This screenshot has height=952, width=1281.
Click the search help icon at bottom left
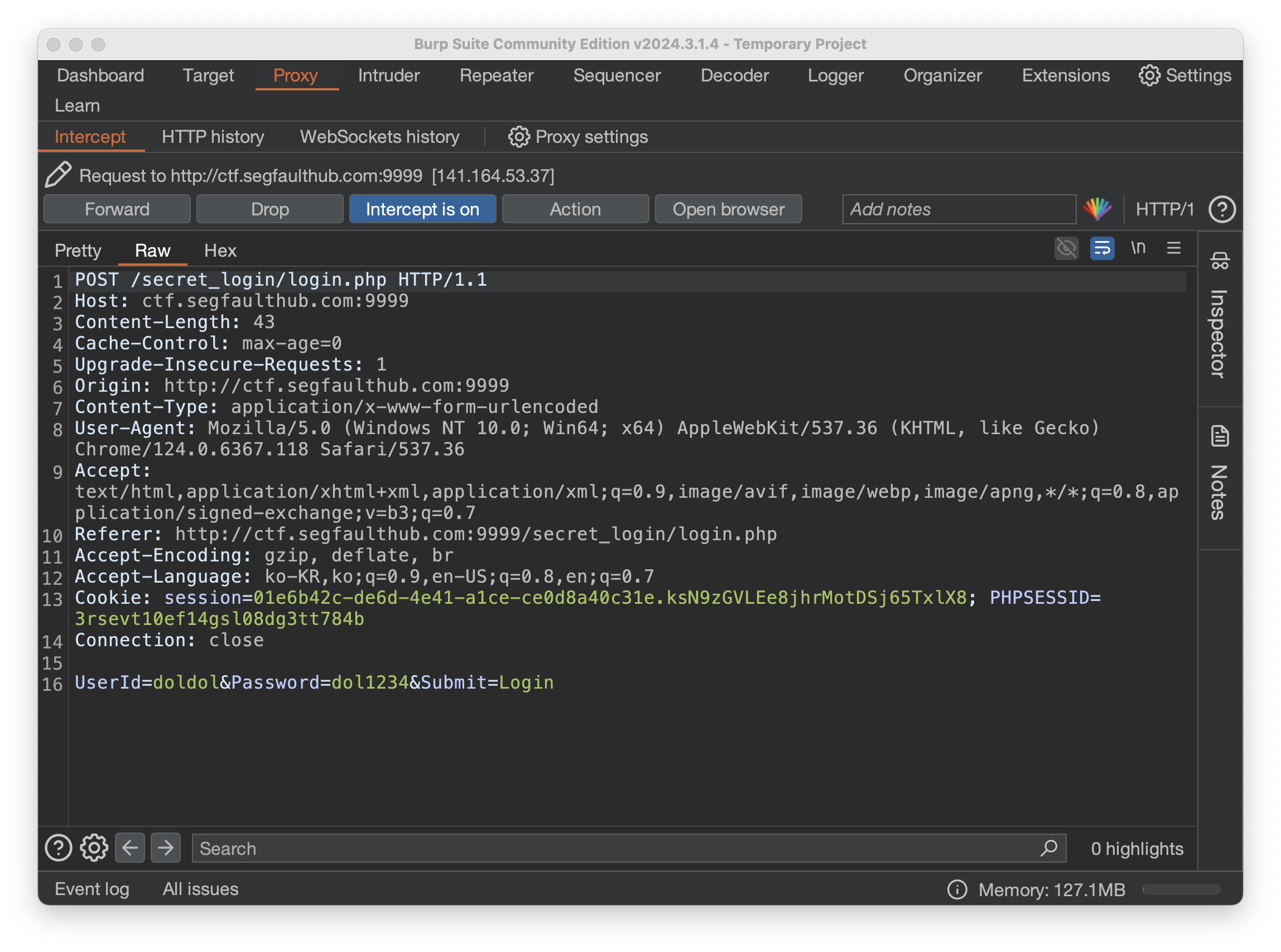tap(58, 848)
